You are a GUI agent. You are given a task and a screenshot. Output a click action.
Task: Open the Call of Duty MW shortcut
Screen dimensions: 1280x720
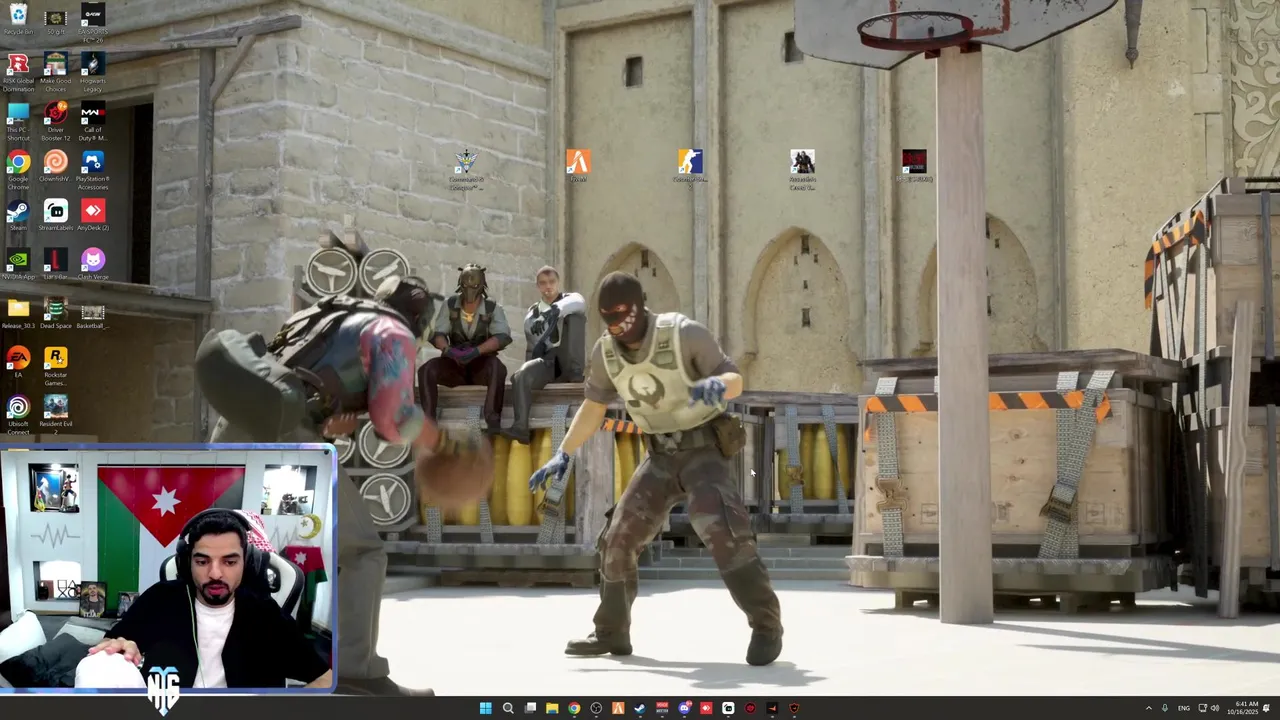92,121
